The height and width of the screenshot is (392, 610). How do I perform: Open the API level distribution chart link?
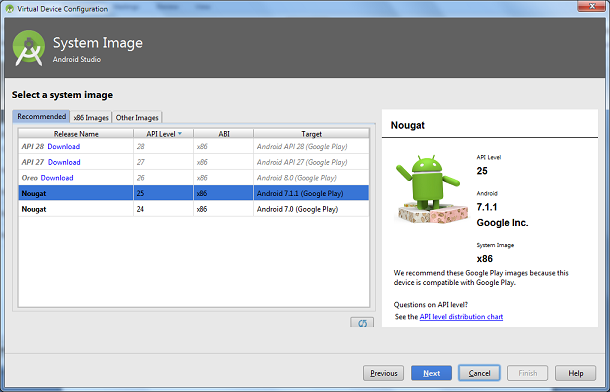[x=461, y=317]
